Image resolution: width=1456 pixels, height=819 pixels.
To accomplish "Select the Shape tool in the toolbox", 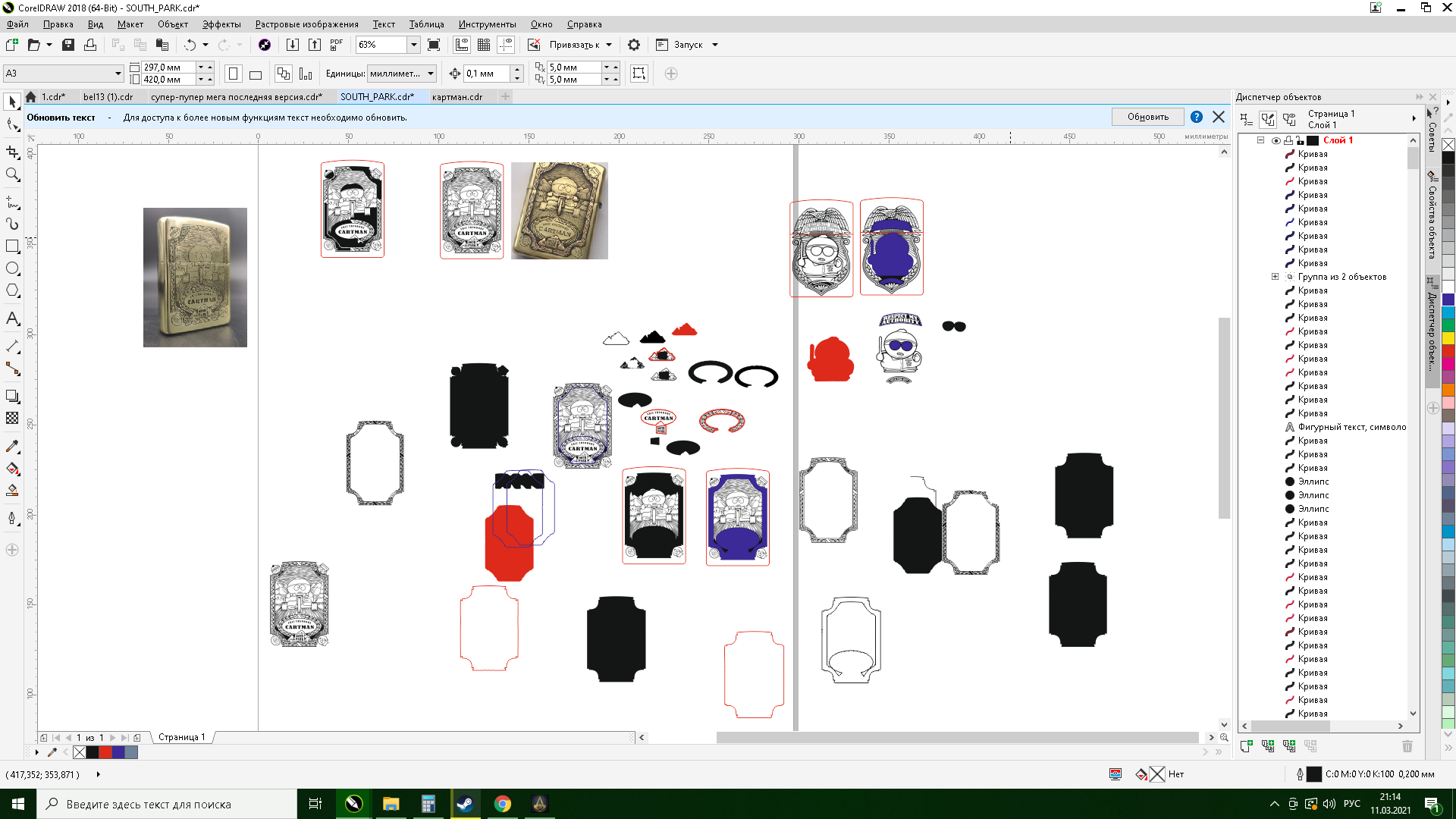I will click(12, 124).
